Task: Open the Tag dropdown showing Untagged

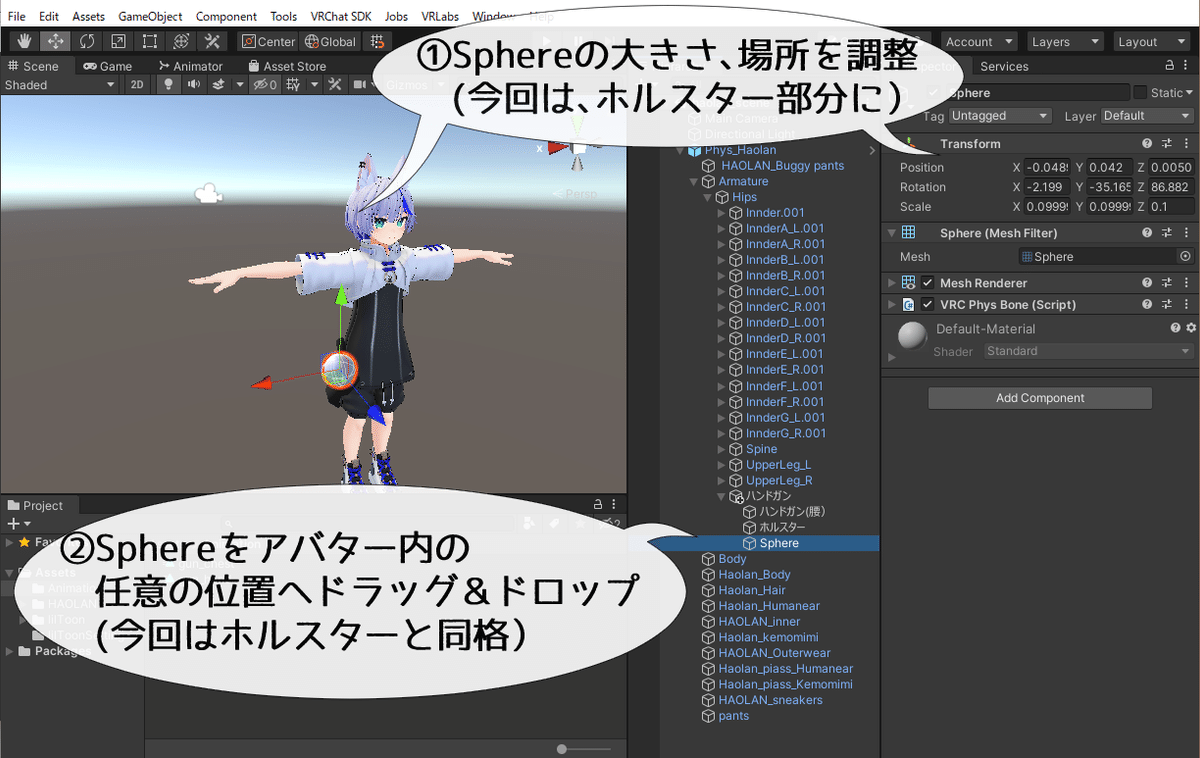Action: click(1001, 116)
